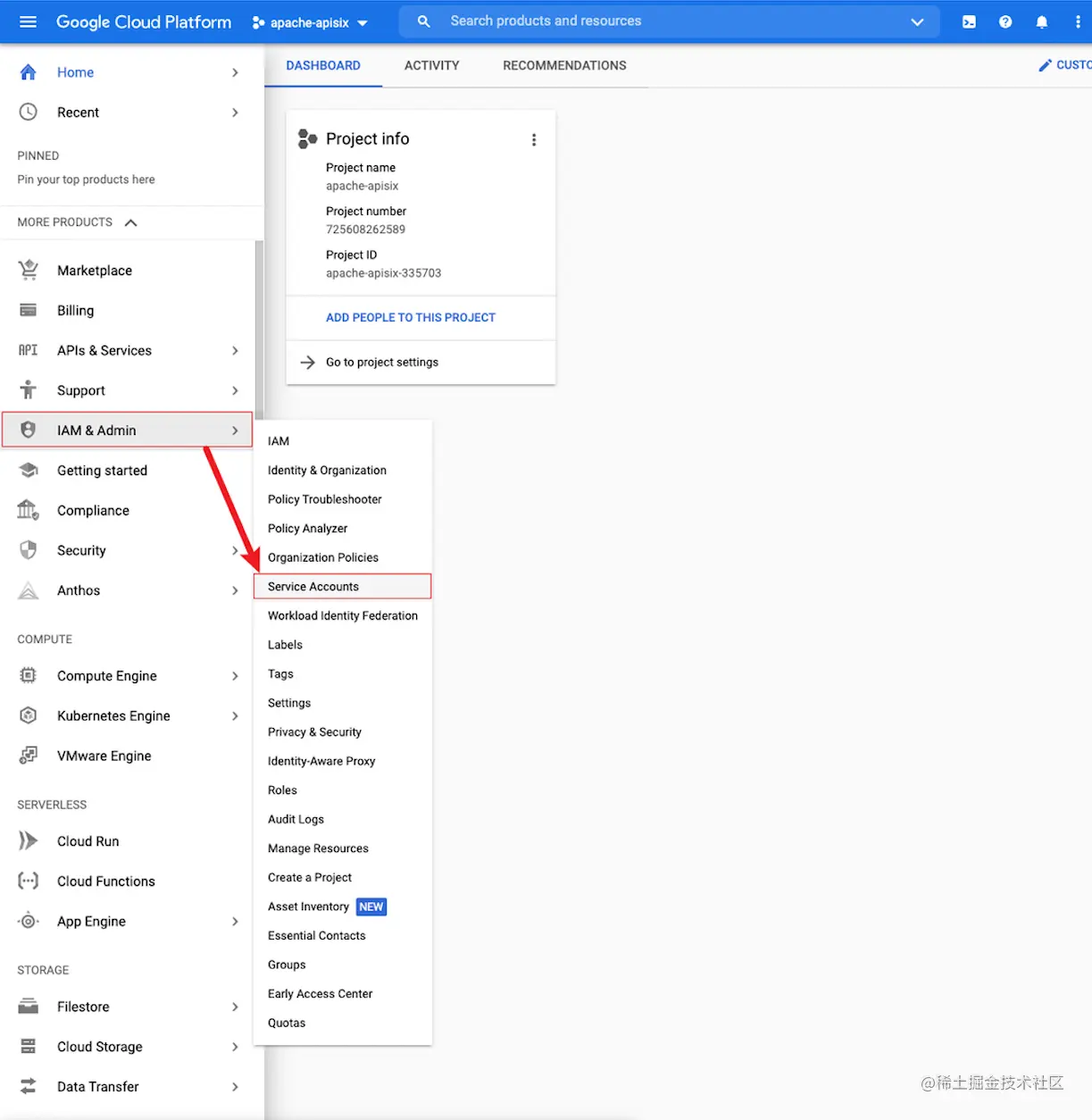The width and height of the screenshot is (1092, 1120).
Task: Click the Kubernetes Engine hexagon icon
Action: coord(29,715)
